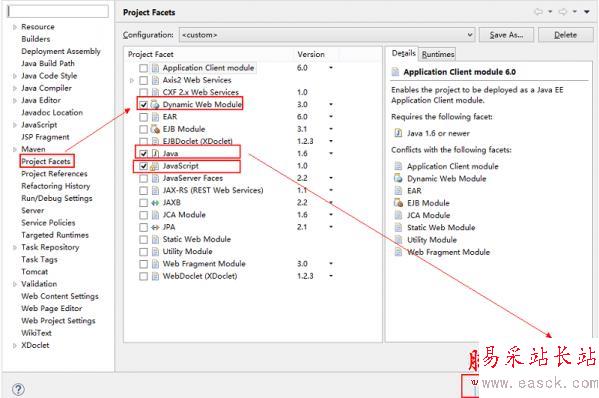Click the details header Application Client icon
599x398 pixels.
(x=396, y=72)
